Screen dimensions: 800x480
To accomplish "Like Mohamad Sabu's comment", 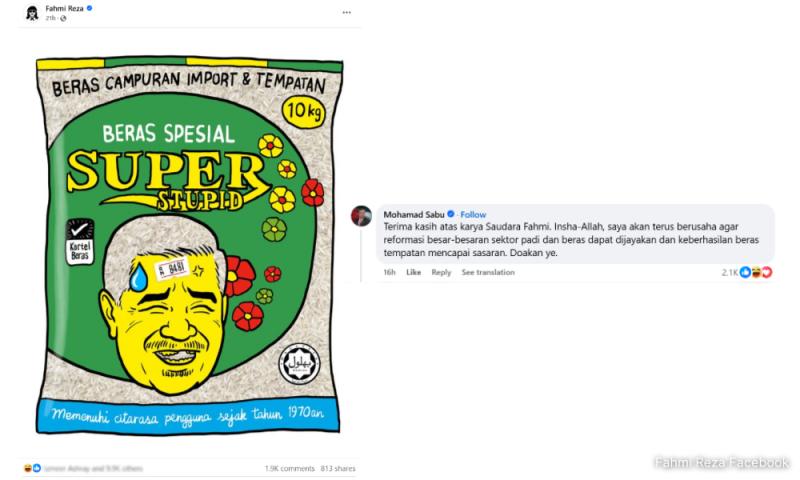I will pos(413,272).
